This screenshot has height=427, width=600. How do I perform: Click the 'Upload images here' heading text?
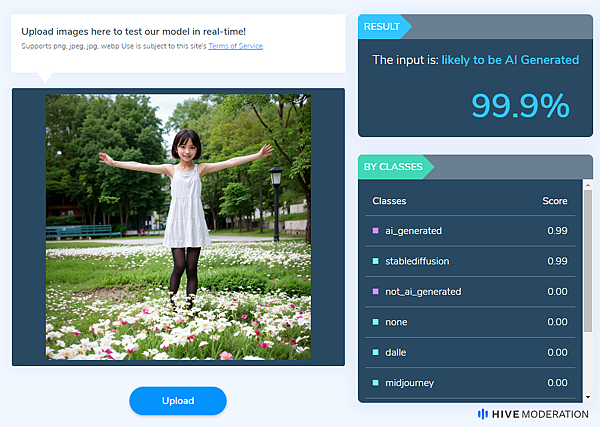134,31
